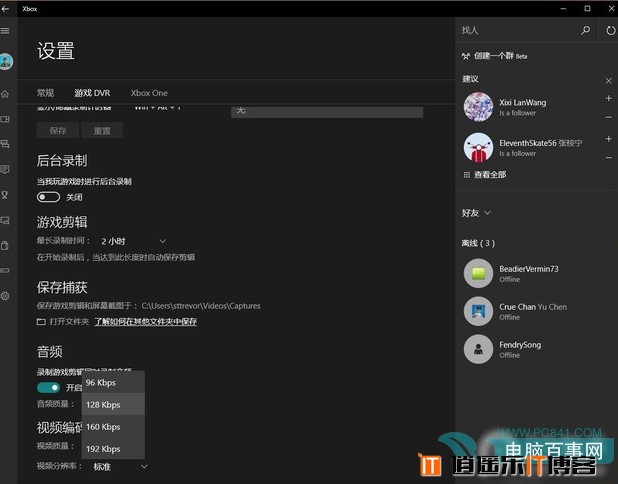This screenshot has width=618, height=484.
Task: Click the search magnifier icon
Action: point(586,30)
